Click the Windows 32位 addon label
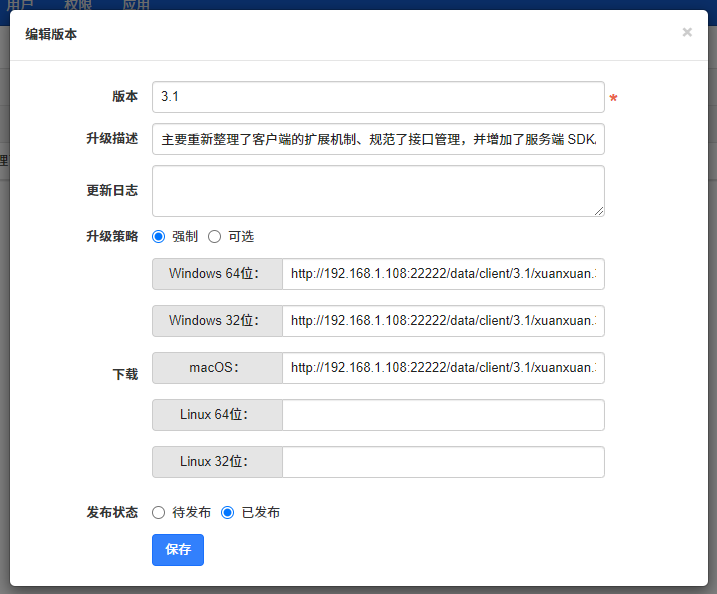 coord(217,321)
